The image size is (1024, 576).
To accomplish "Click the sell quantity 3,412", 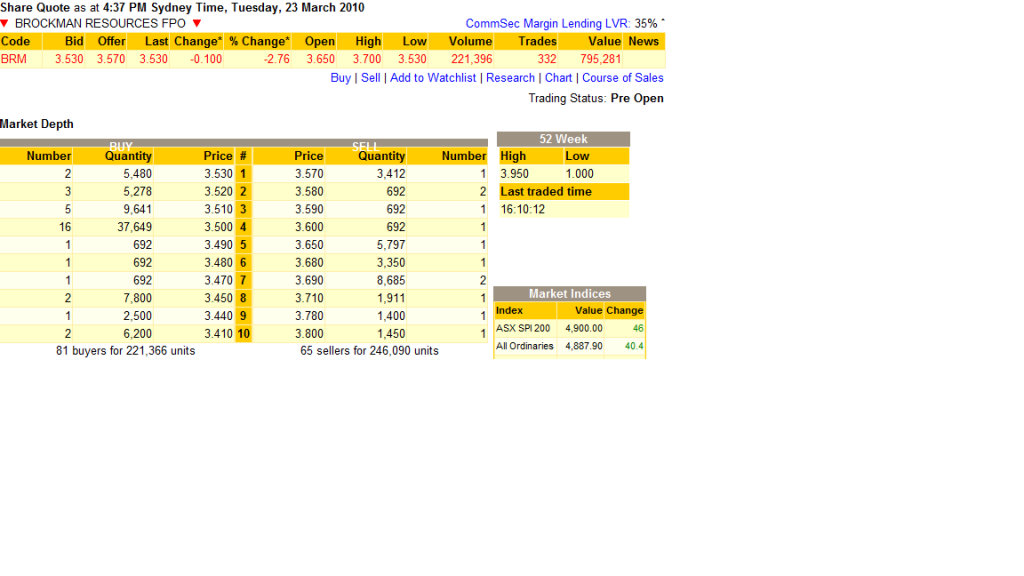I will pyautogui.click(x=391, y=174).
